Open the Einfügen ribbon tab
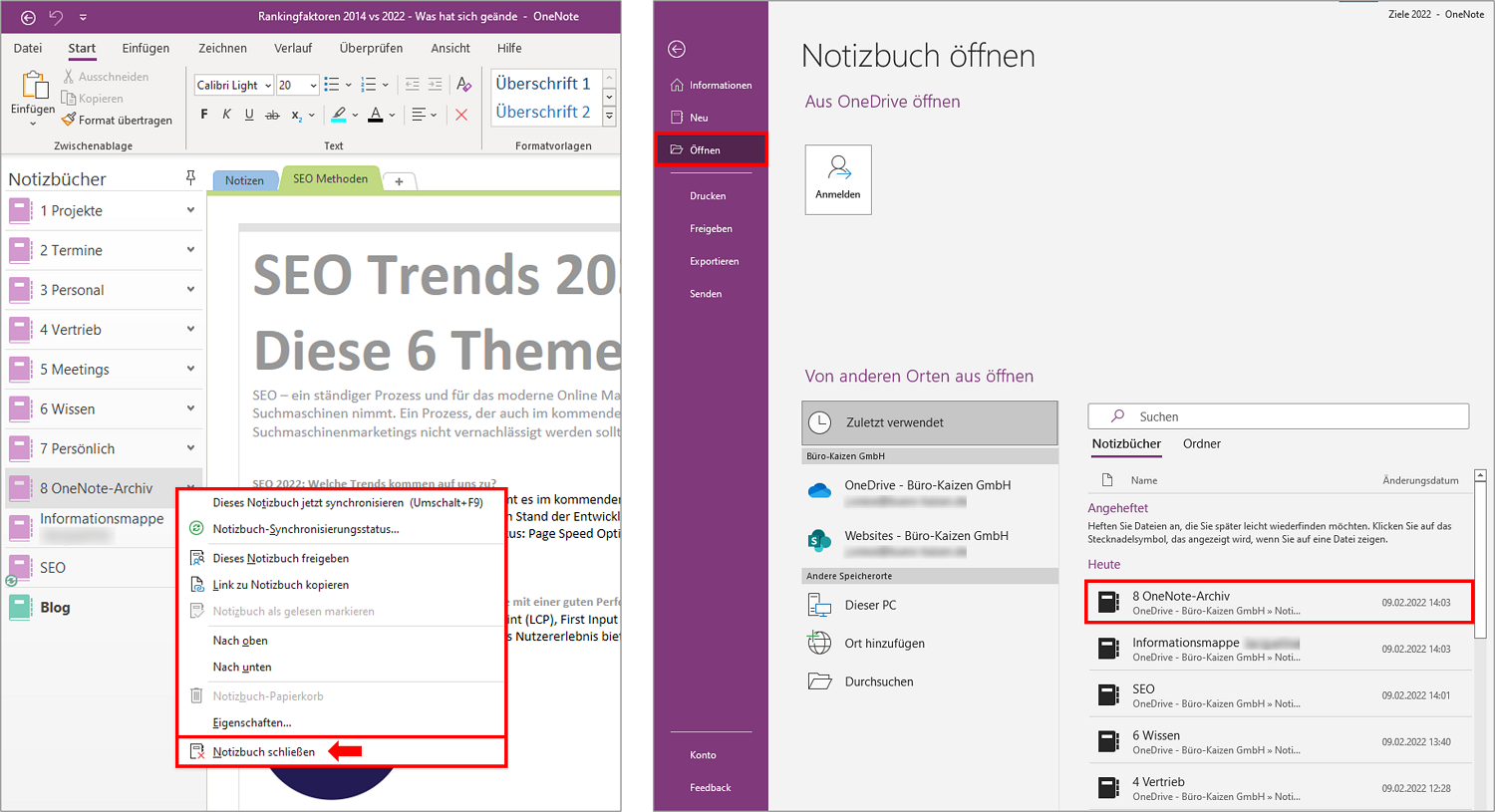 coord(146,48)
